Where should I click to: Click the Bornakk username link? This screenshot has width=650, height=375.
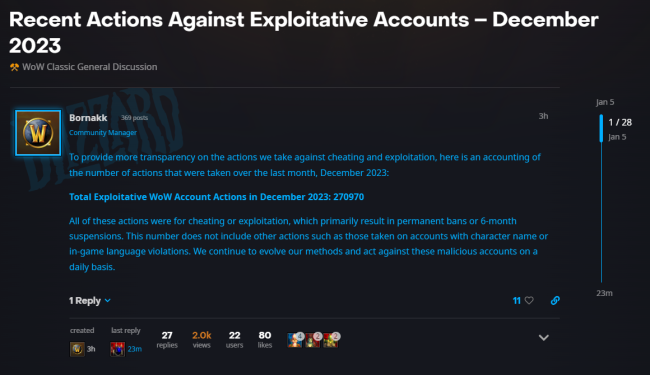coord(88,118)
